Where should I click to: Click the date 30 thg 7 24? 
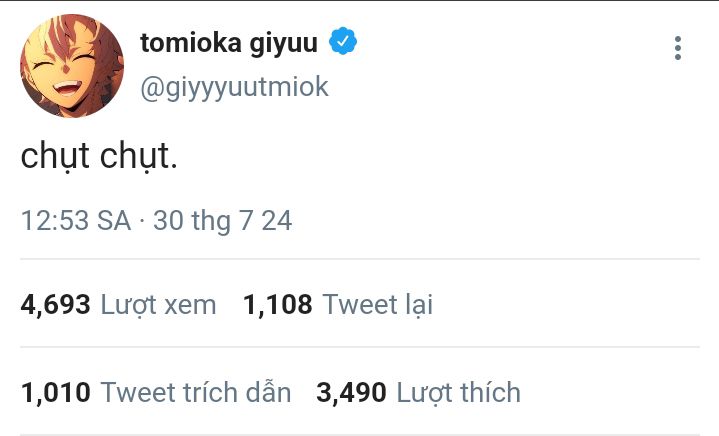click(222, 221)
